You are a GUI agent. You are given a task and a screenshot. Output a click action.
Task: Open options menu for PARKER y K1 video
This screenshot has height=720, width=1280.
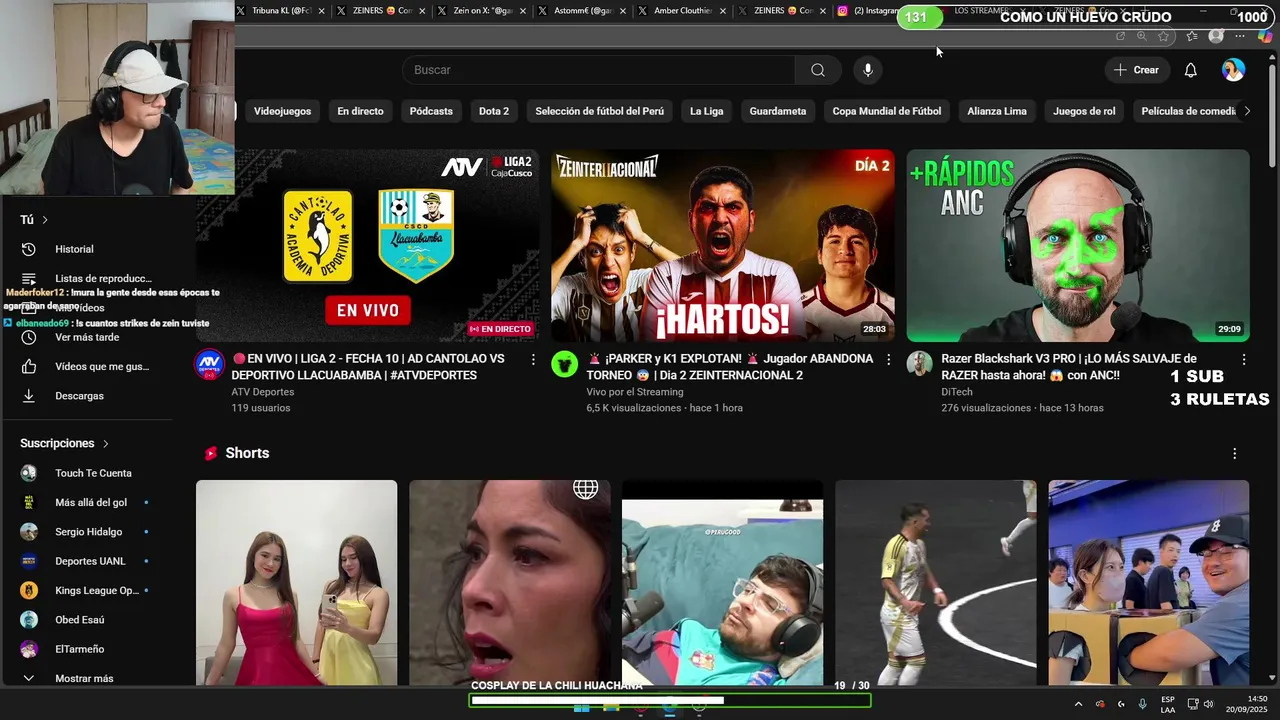click(888, 359)
